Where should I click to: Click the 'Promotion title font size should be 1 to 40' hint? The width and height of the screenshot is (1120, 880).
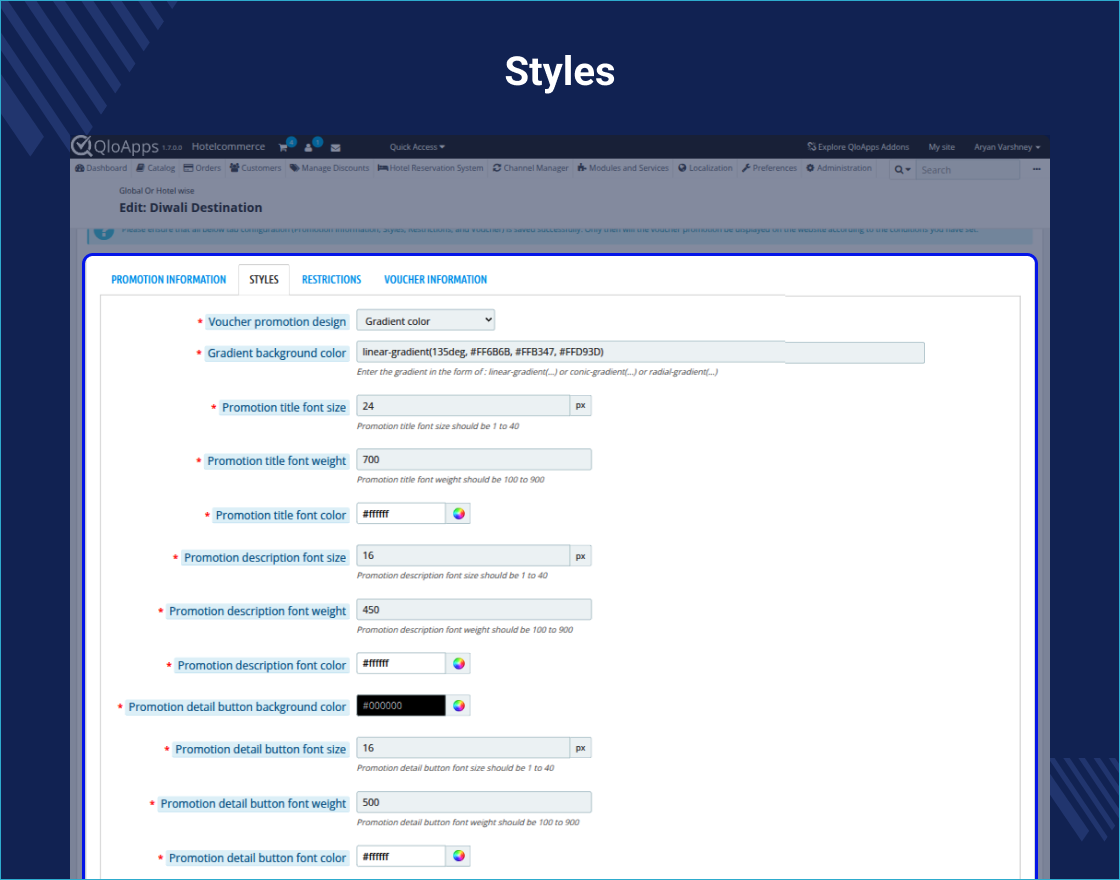pos(438,426)
